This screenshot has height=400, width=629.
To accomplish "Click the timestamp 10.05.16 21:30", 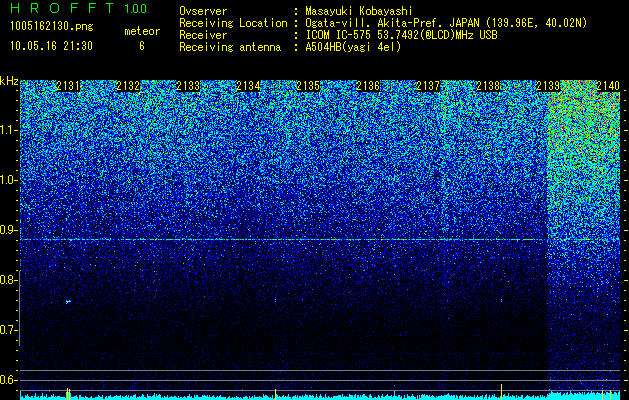I will (x=51, y=46).
